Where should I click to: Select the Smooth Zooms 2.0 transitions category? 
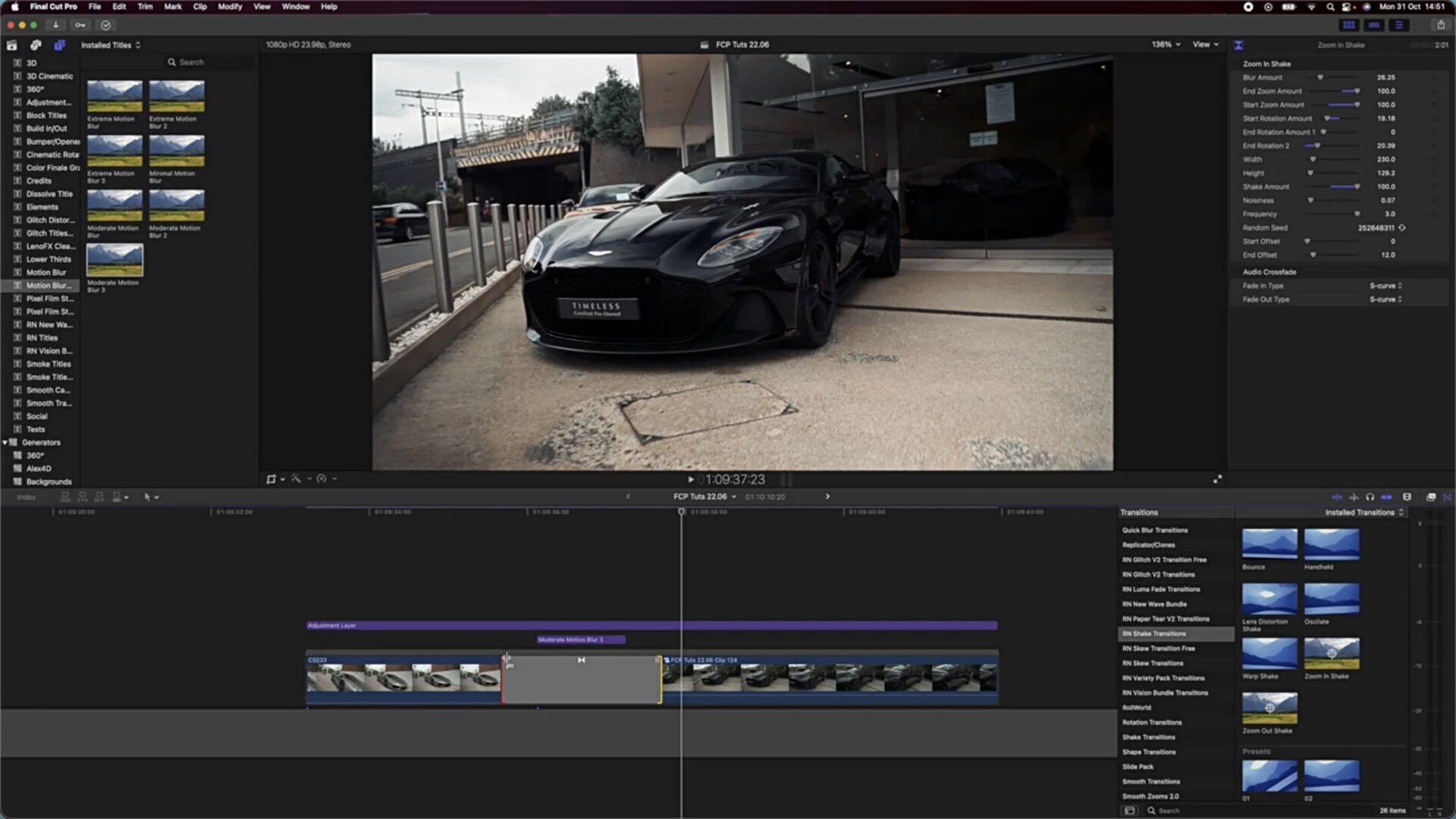pyautogui.click(x=1150, y=797)
